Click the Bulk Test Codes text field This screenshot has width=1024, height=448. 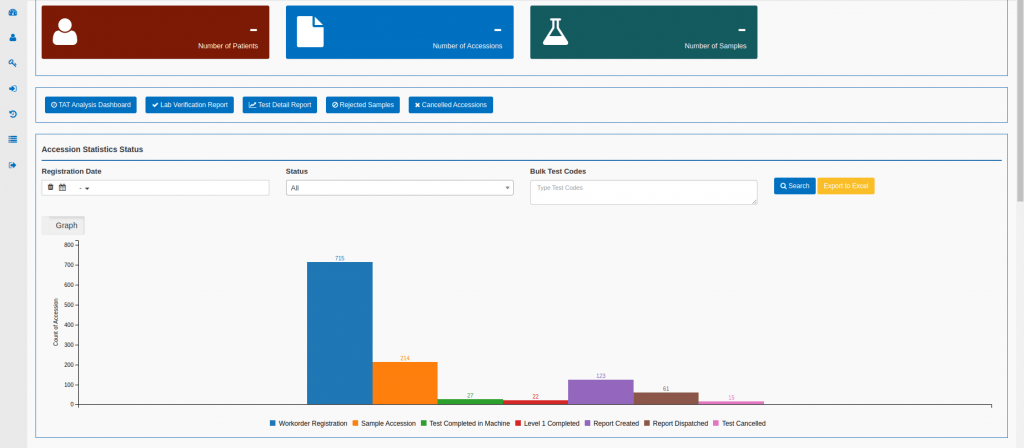click(643, 192)
